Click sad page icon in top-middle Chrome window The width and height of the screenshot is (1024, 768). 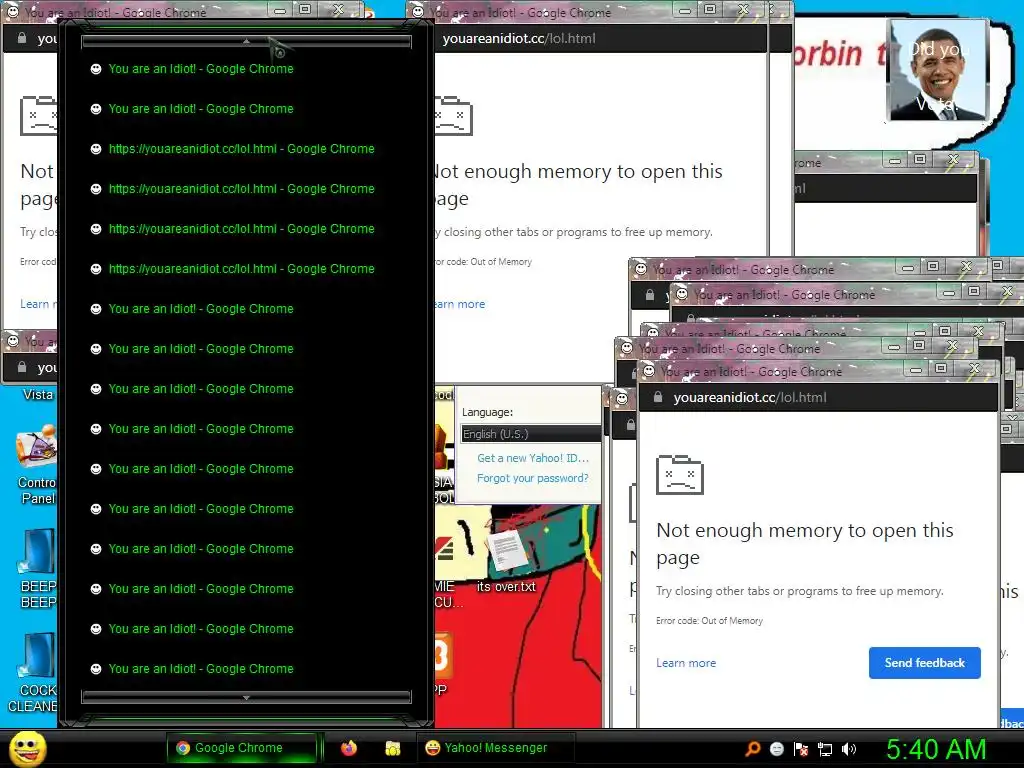pyautogui.click(x=453, y=116)
